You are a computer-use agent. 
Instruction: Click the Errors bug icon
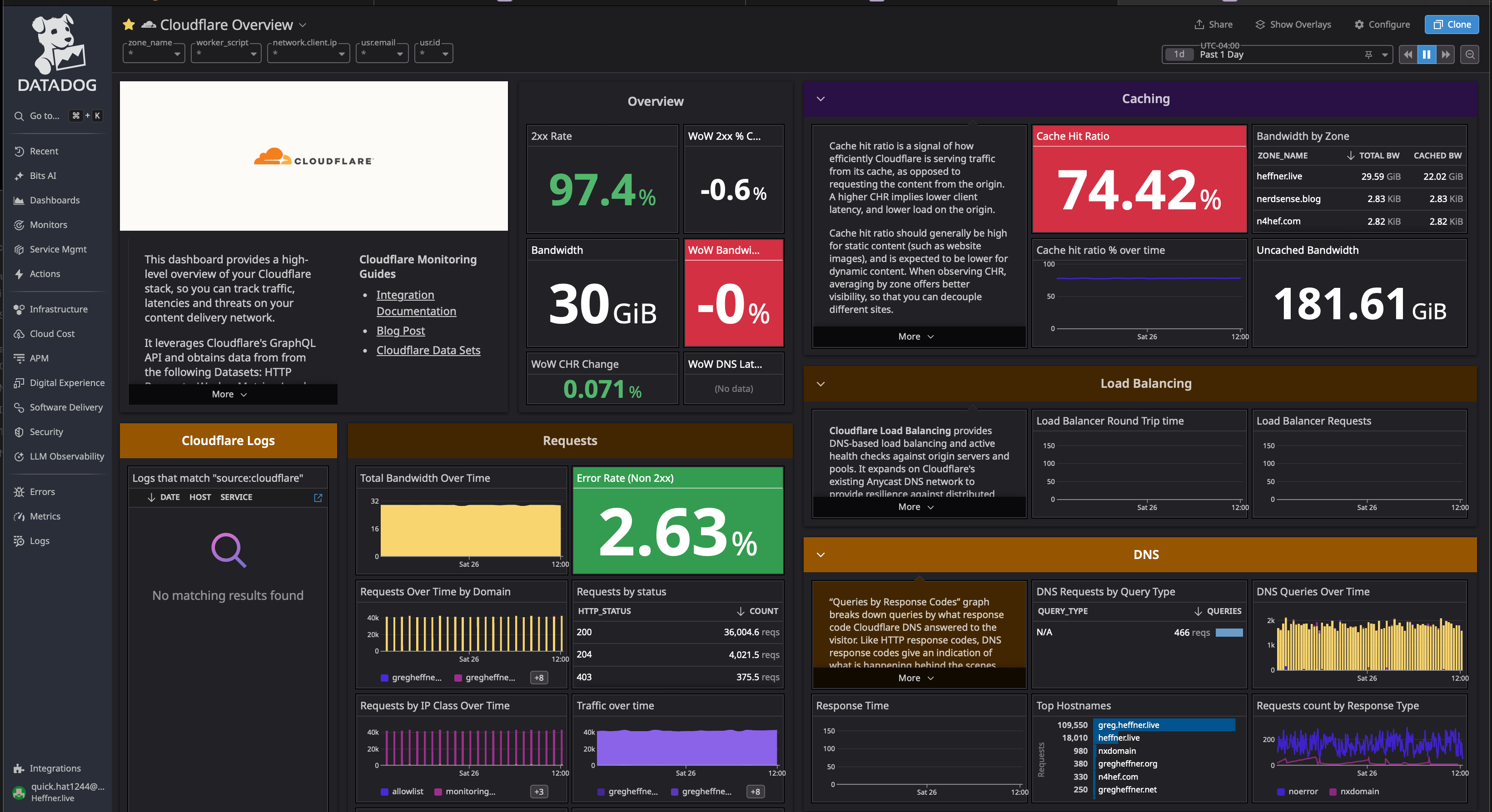tap(19, 492)
